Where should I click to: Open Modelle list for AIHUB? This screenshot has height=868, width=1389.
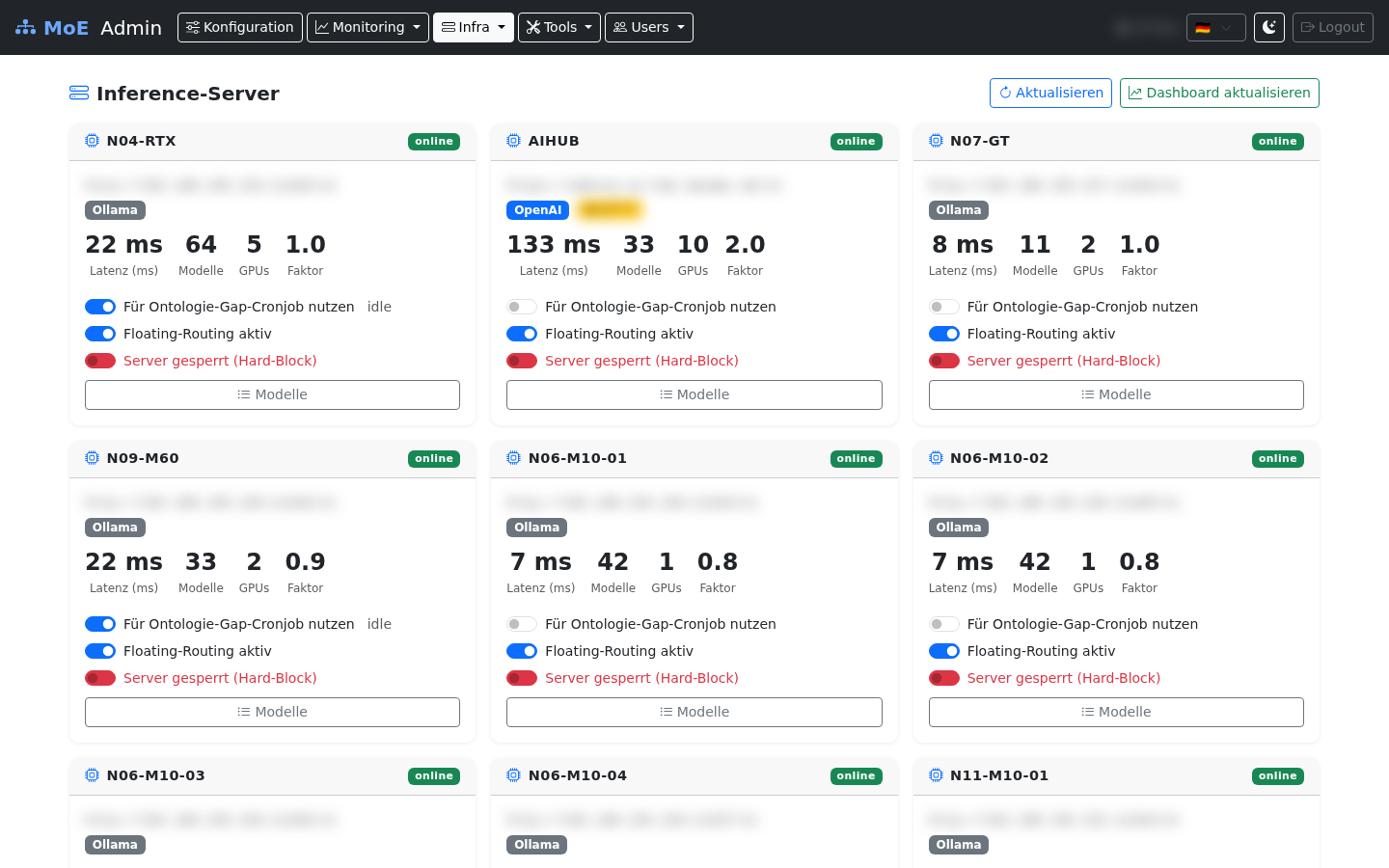pos(694,394)
